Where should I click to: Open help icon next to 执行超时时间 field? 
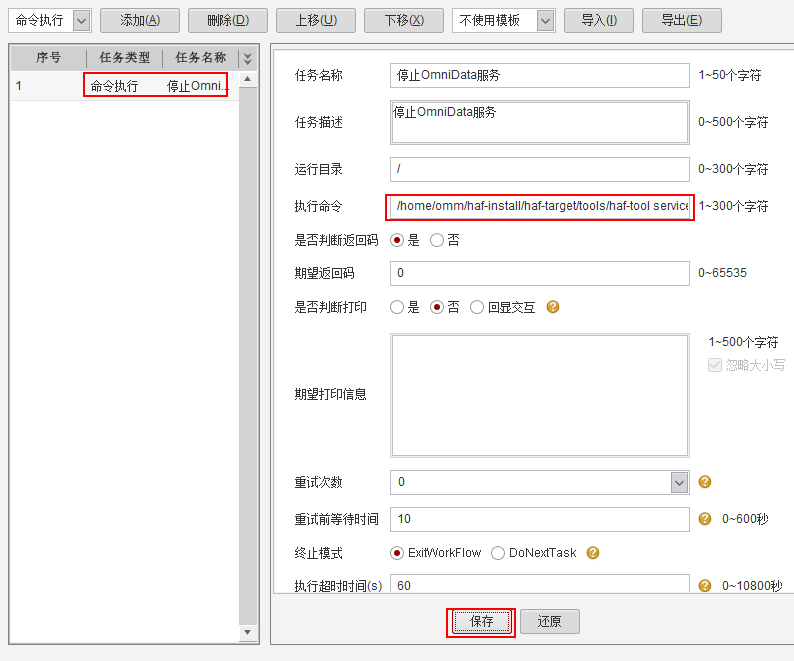704,586
